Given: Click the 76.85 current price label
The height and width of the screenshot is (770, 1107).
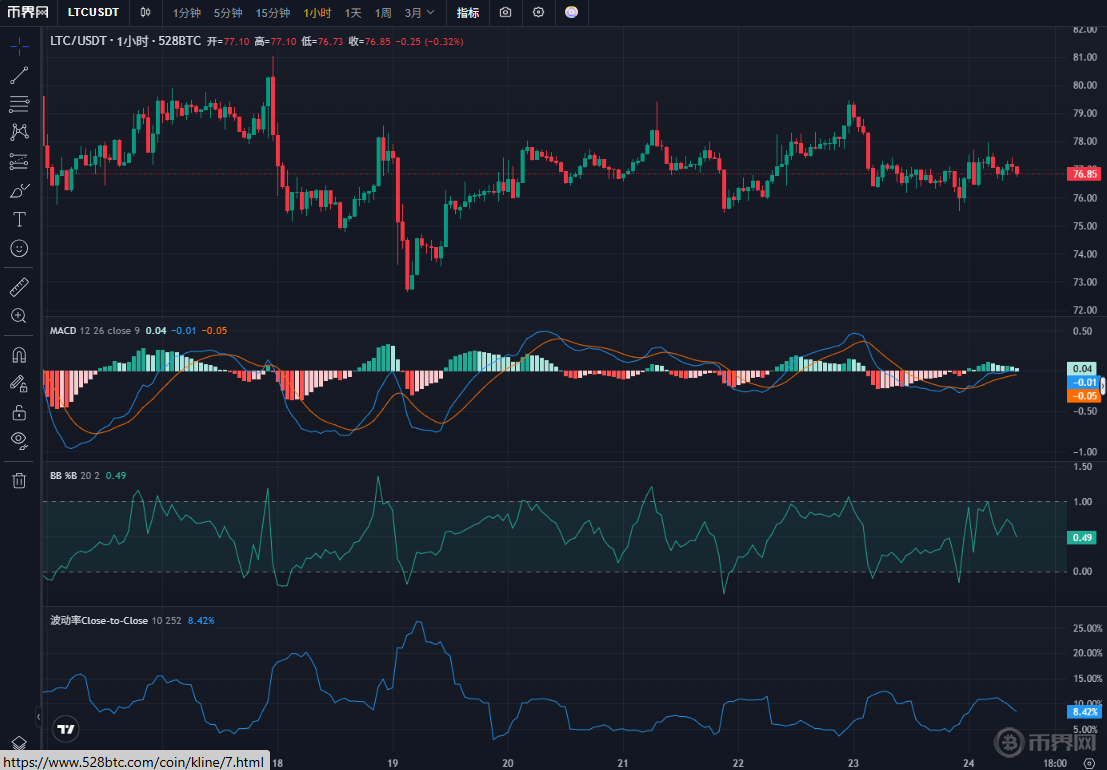Looking at the screenshot, I should (1083, 174).
